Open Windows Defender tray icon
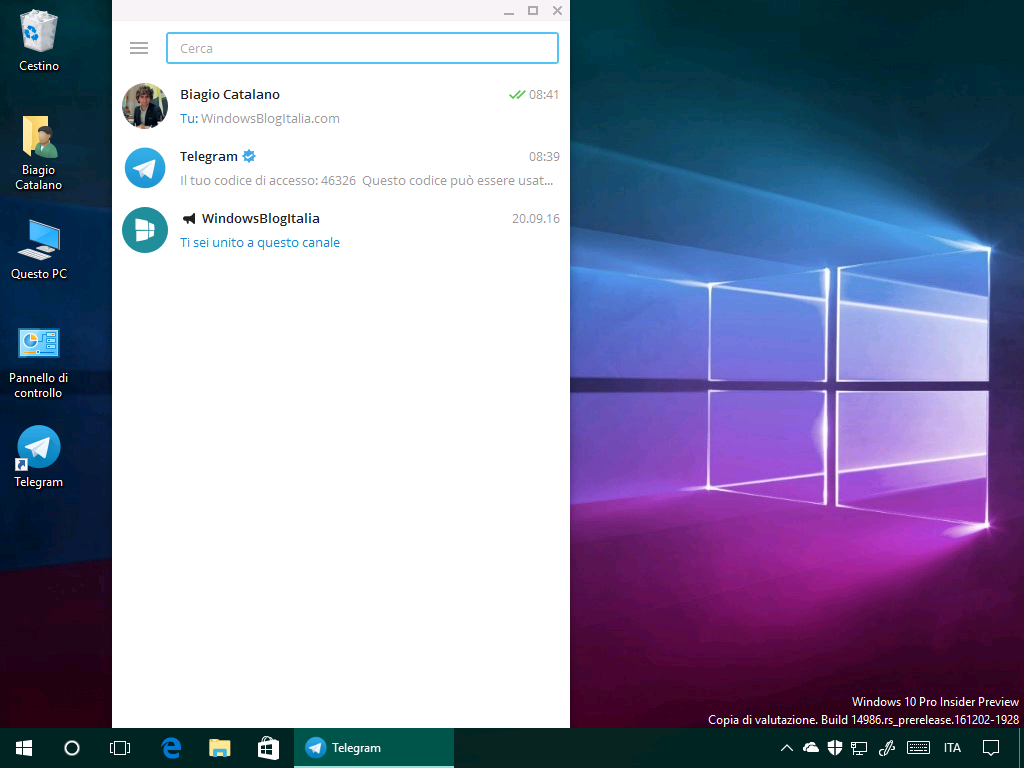 point(835,748)
